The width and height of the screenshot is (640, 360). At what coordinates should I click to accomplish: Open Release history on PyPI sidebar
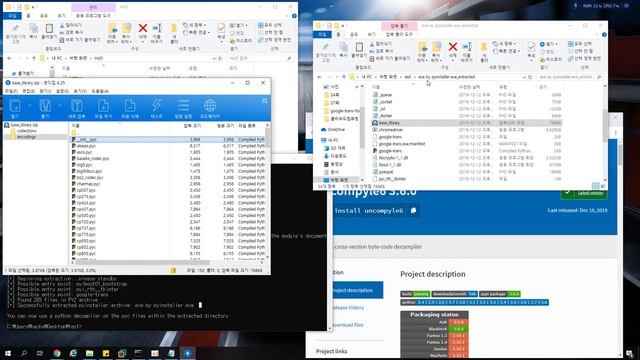coord(348,308)
